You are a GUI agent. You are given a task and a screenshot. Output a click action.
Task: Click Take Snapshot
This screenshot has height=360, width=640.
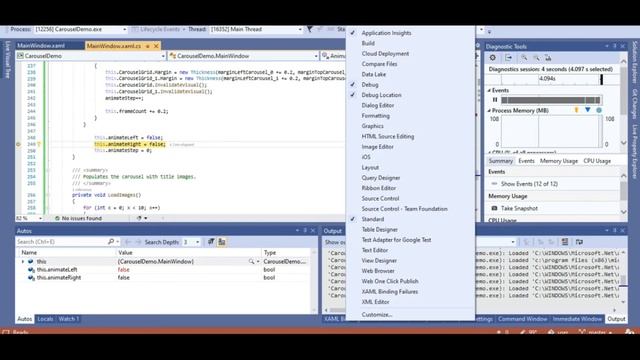(x=519, y=208)
